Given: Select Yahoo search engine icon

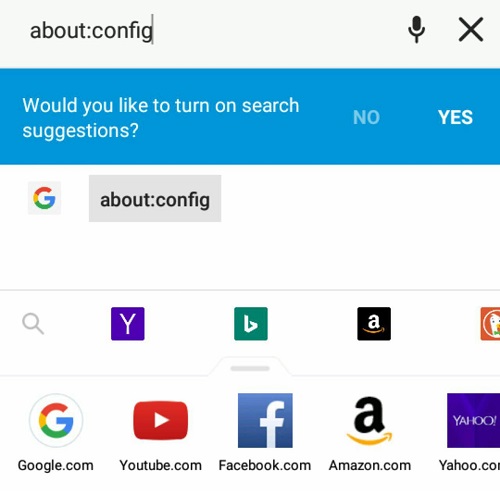Looking at the screenshot, I should (128, 323).
